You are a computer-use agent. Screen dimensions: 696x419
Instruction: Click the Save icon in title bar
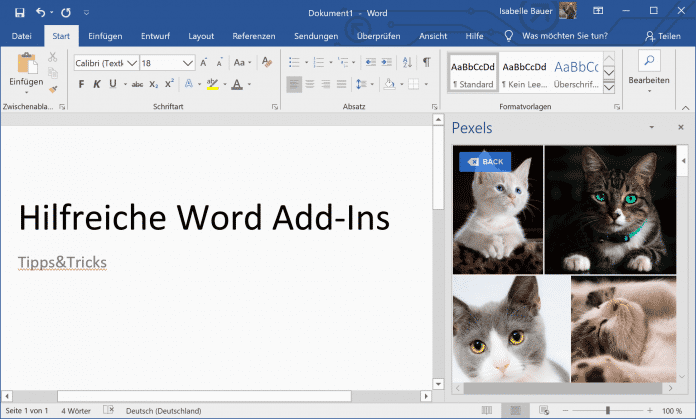13,12
